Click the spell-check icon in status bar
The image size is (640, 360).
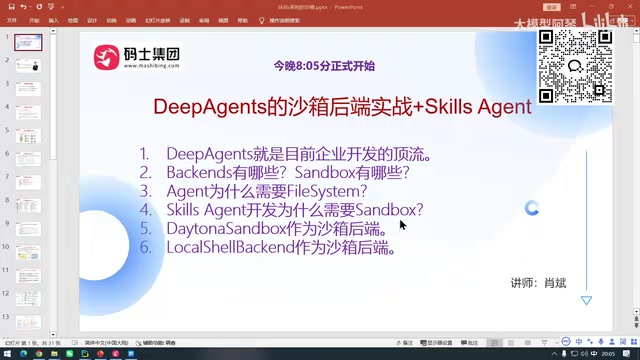tap(75, 343)
